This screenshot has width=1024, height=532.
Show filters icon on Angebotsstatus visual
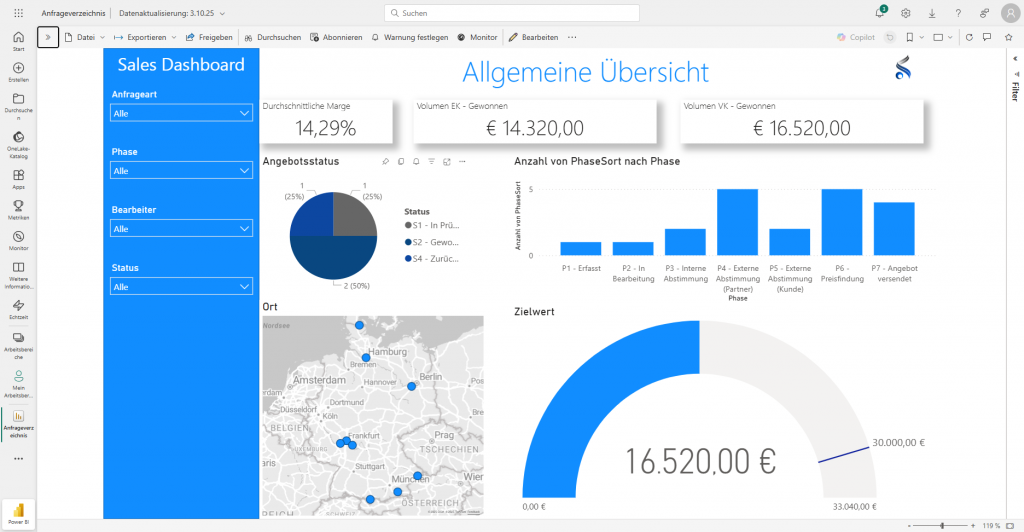(x=431, y=161)
